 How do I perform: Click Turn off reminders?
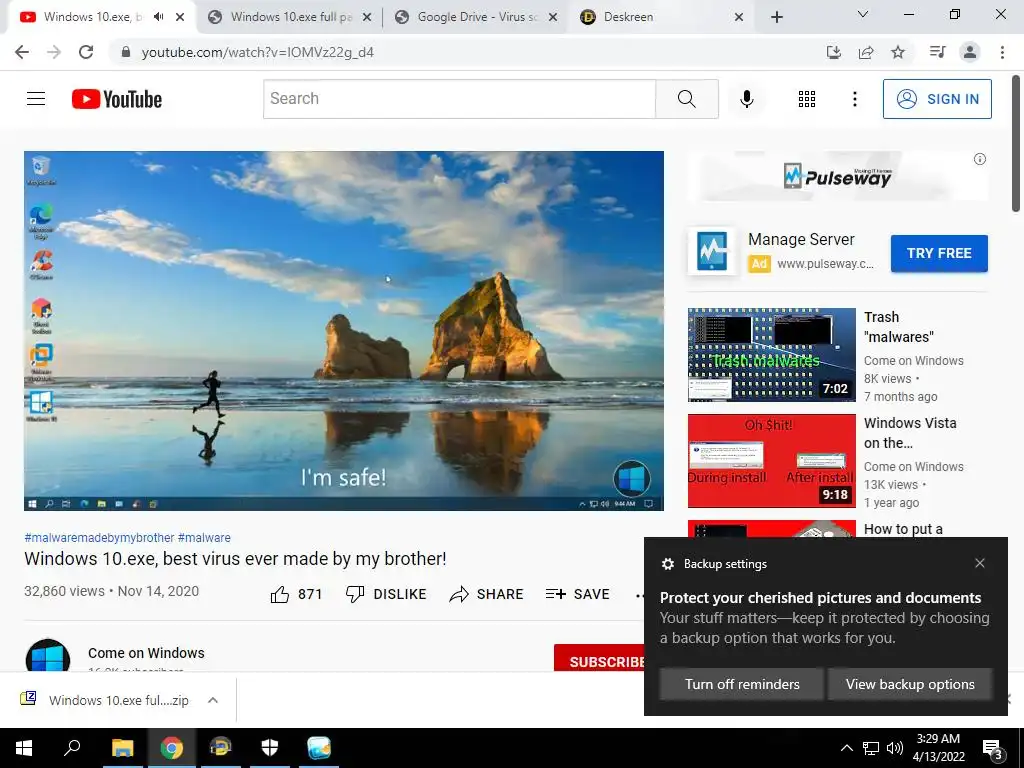click(x=742, y=684)
